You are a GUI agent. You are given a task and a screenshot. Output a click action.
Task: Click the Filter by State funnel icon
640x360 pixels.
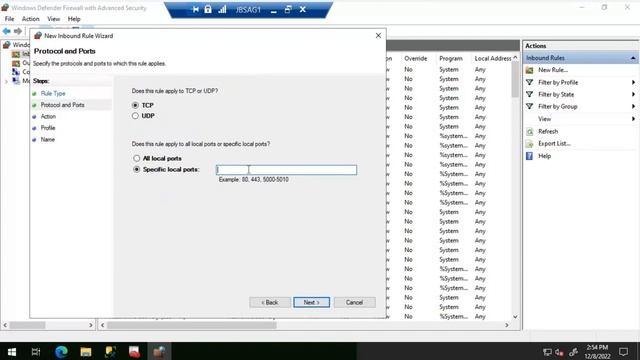point(529,94)
